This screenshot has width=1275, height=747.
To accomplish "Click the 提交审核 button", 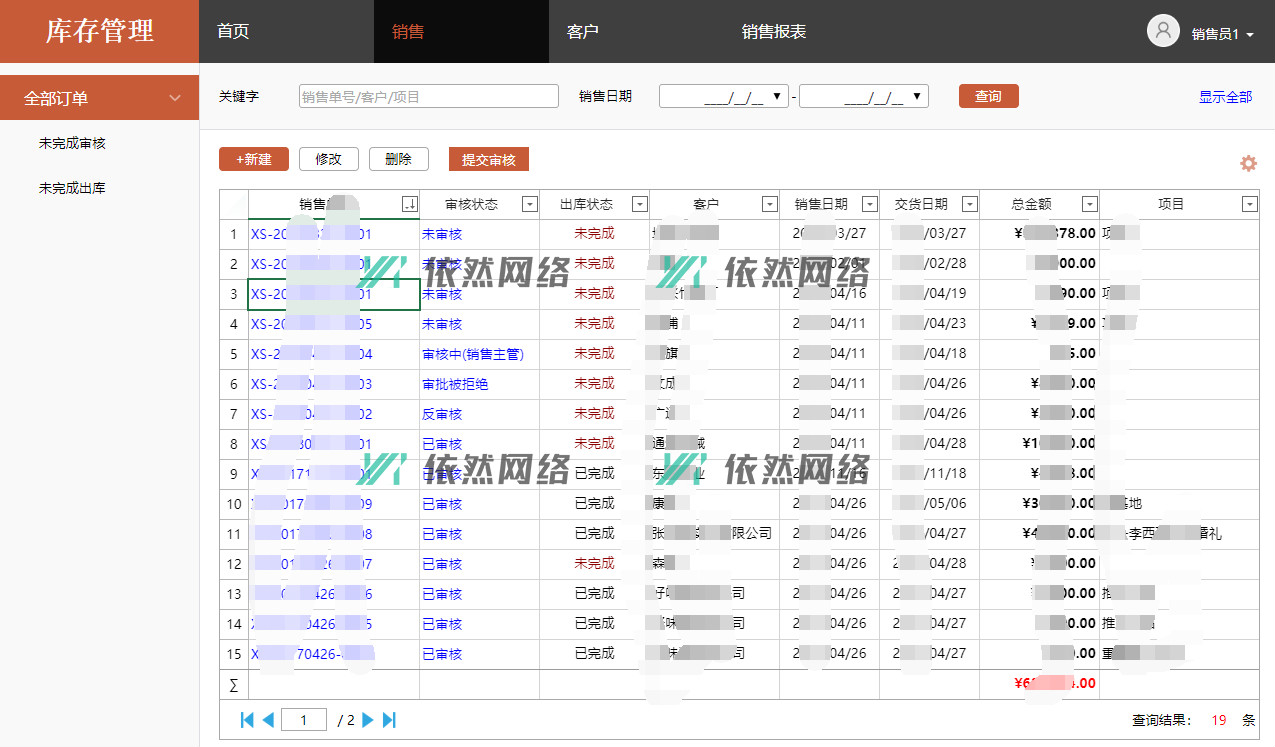I will 488,159.
